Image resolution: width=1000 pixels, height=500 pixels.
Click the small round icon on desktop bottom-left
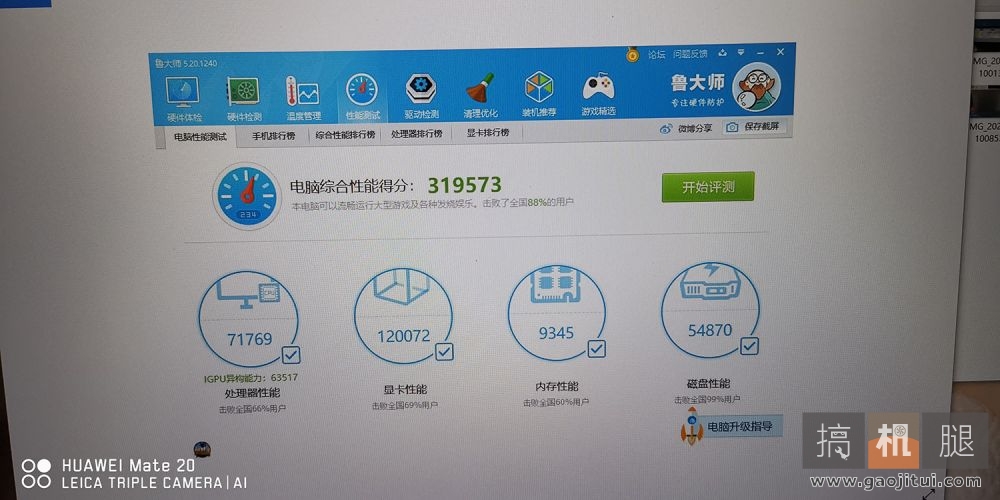click(202, 450)
